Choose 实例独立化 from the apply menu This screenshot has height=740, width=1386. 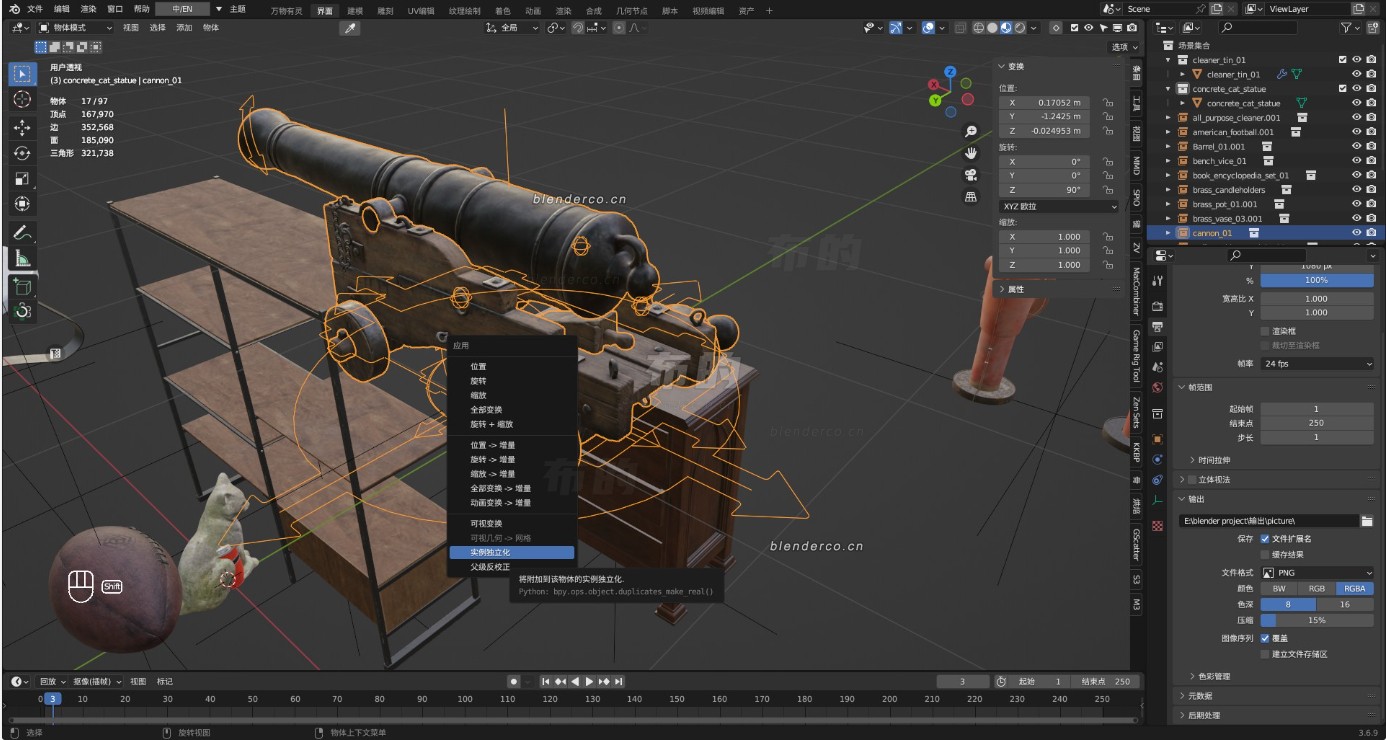pyautogui.click(x=511, y=552)
